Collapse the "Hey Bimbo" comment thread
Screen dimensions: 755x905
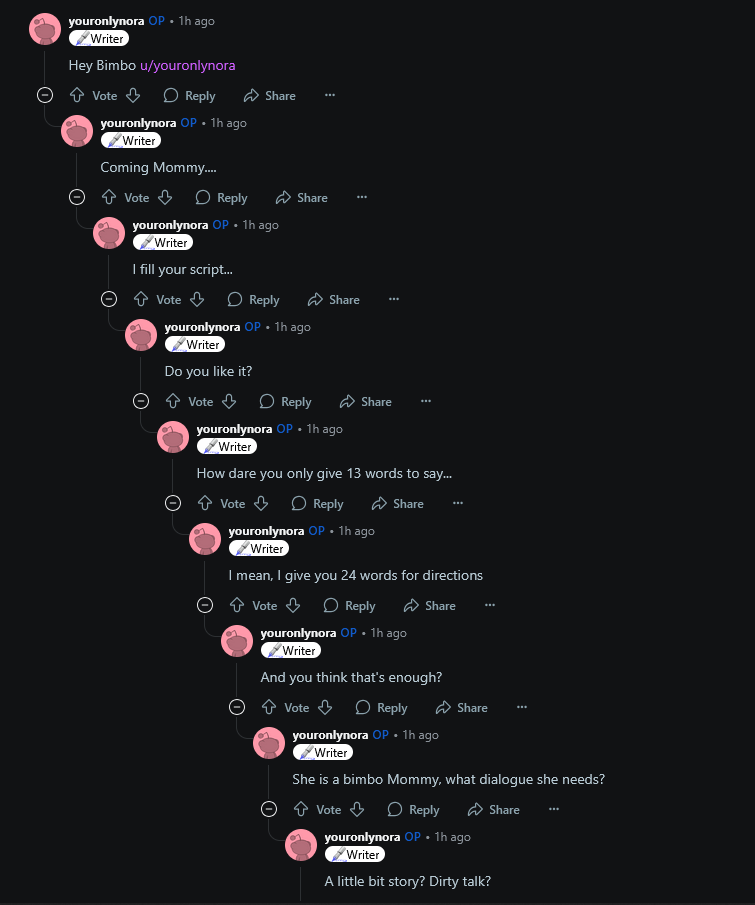point(45,95)
